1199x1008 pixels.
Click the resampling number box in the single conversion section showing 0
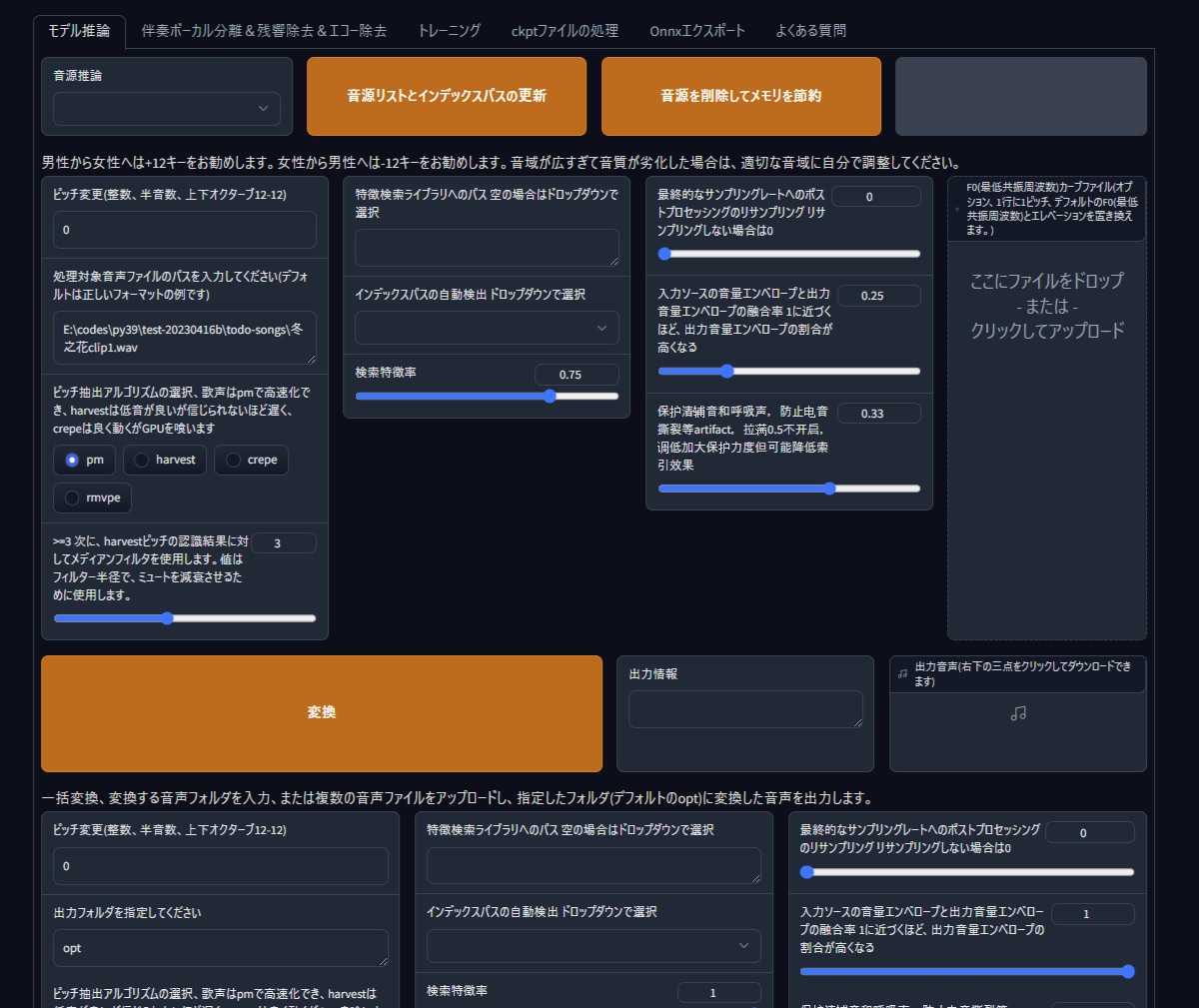(x=875, y=197)
